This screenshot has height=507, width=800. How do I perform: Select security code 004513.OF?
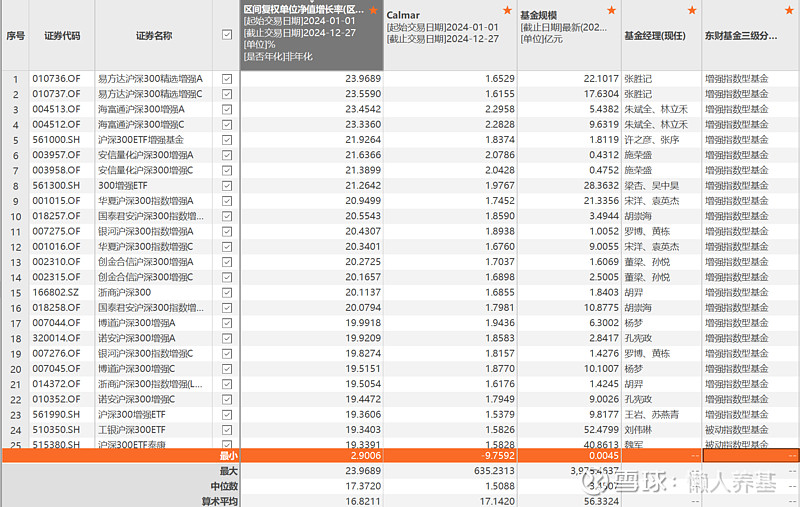click(x=56, y=109)
